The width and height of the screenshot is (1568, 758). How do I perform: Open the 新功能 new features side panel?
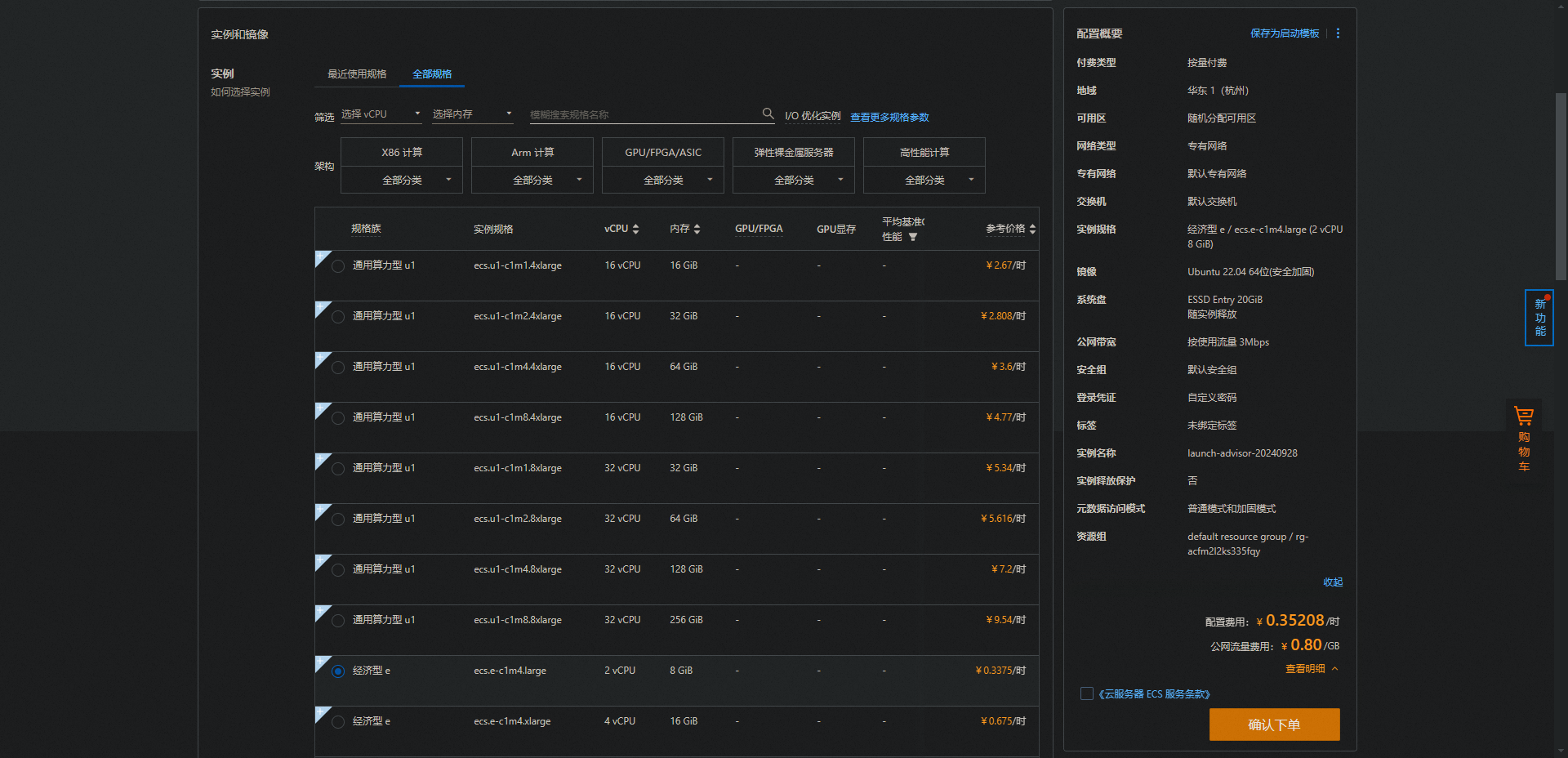click(1539, 318)
